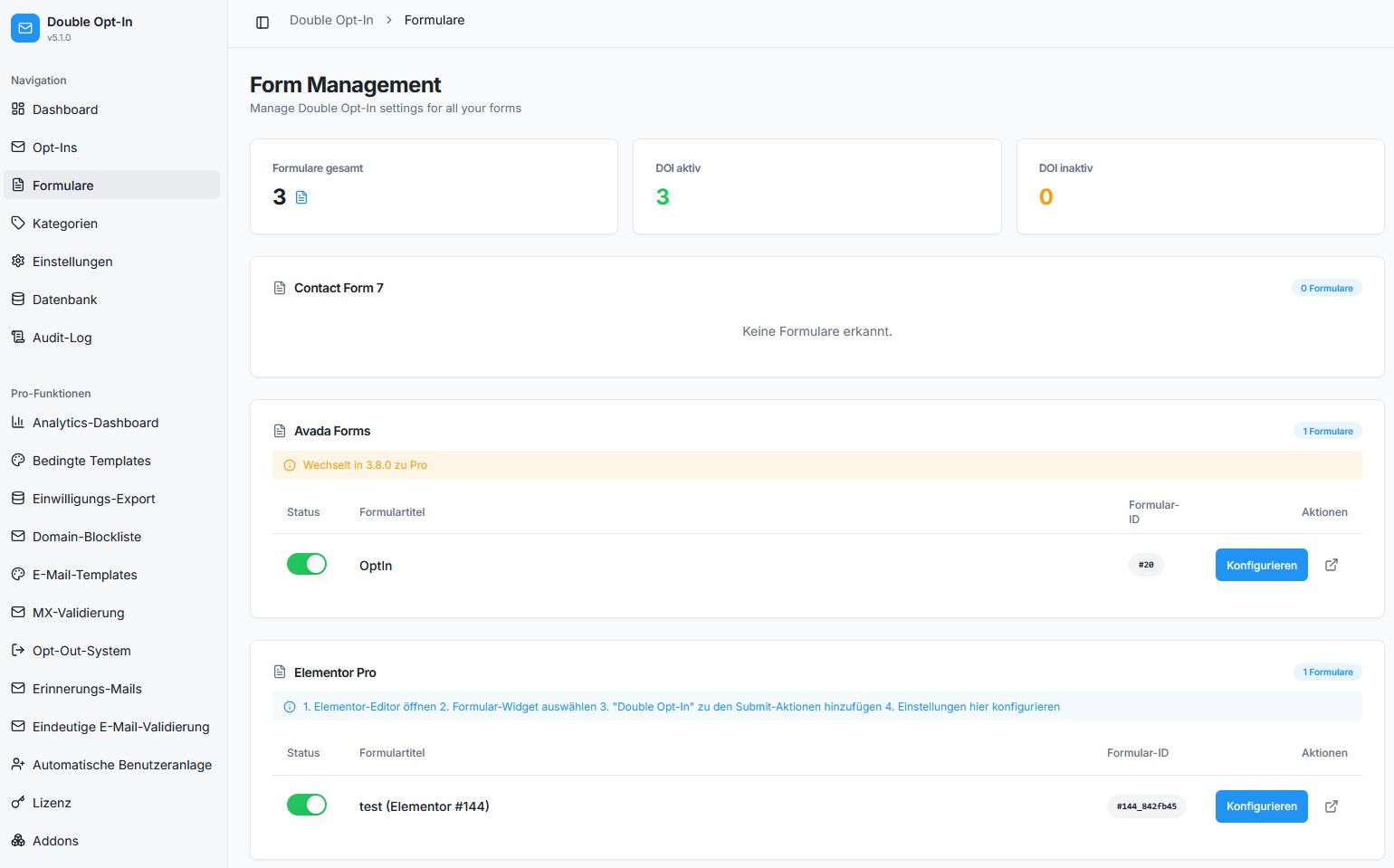Click the Einwilligungs-Export database icon
Image resolution: width=1394 pixels, height=868 pixels.
pos(18,498)
